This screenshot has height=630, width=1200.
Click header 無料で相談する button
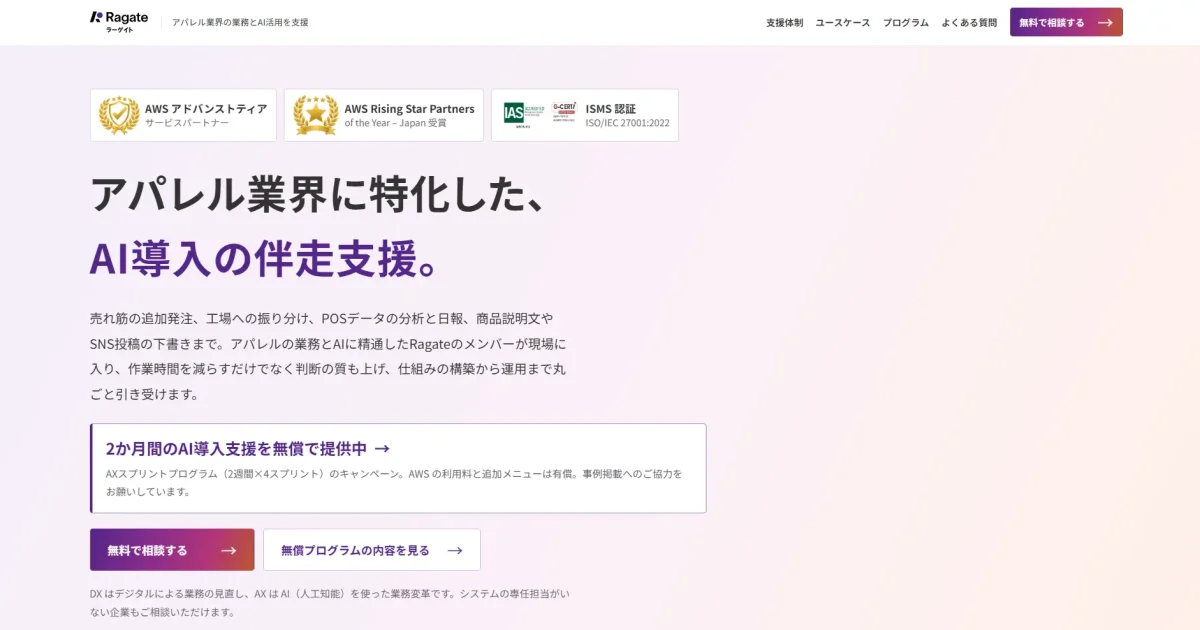1066,22
